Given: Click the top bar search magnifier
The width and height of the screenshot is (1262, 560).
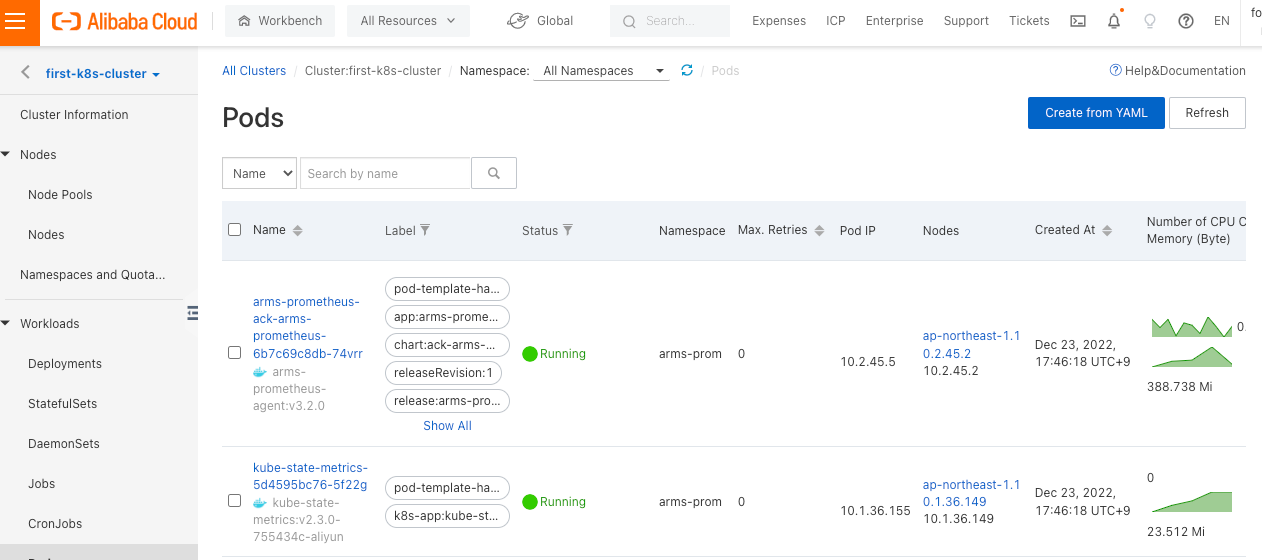Looking at the screenshot, I should (629, 21).
